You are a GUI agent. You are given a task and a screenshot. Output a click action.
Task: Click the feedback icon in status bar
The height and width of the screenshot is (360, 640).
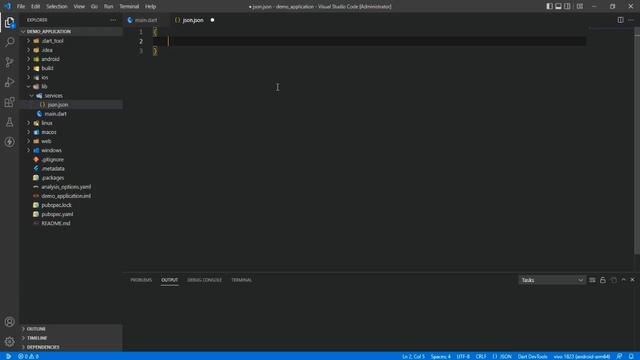(620, 356)
